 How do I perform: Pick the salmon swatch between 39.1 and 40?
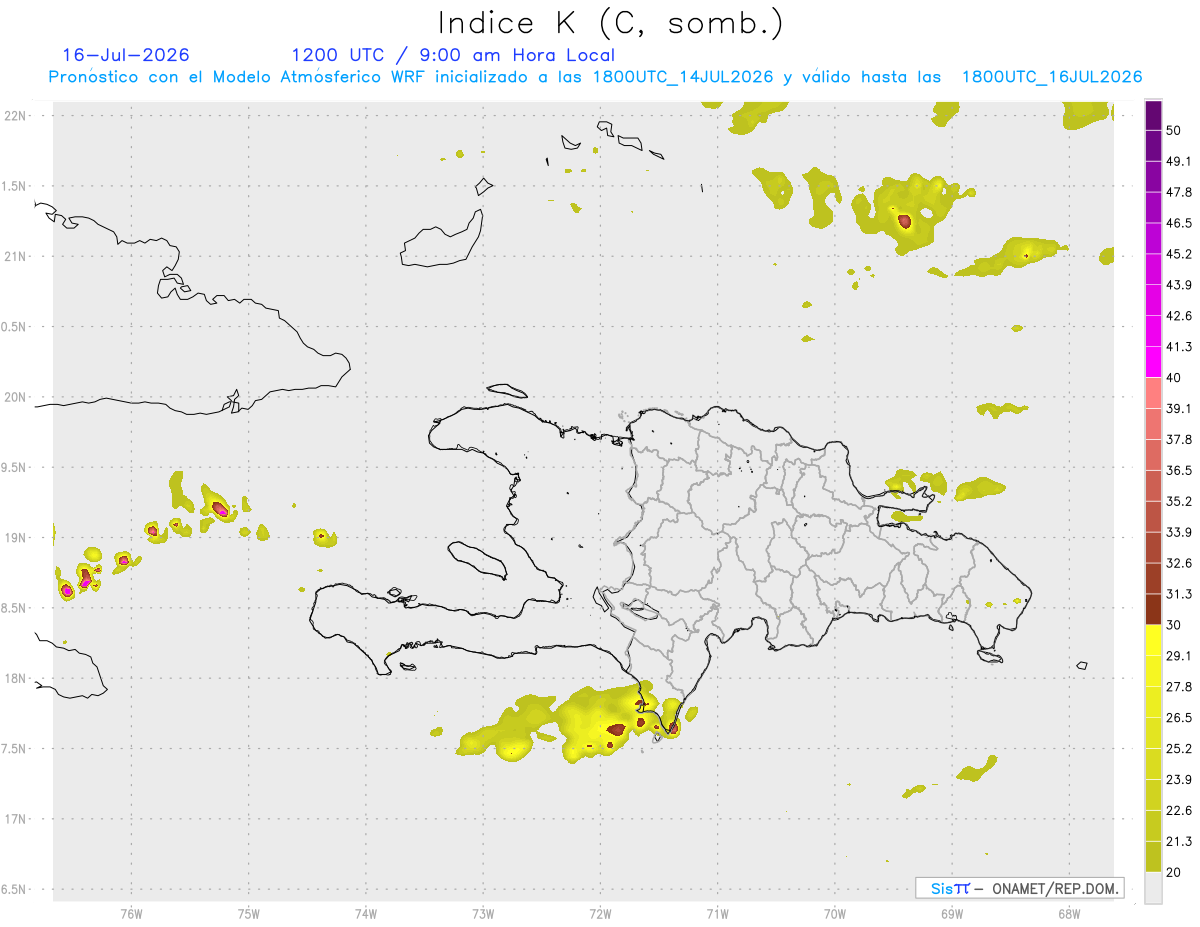[1154, 393]
